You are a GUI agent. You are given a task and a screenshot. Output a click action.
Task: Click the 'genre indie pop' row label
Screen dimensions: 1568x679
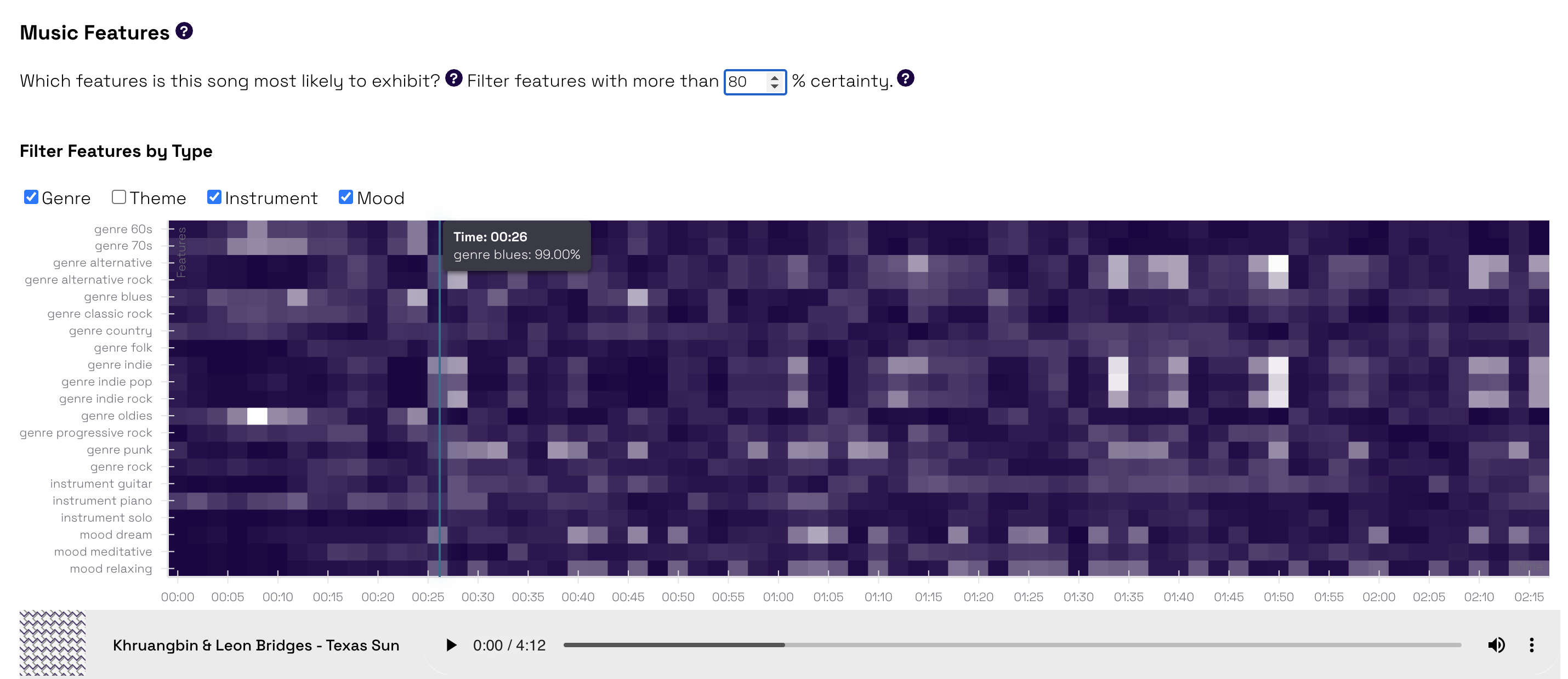coord(106,382)
